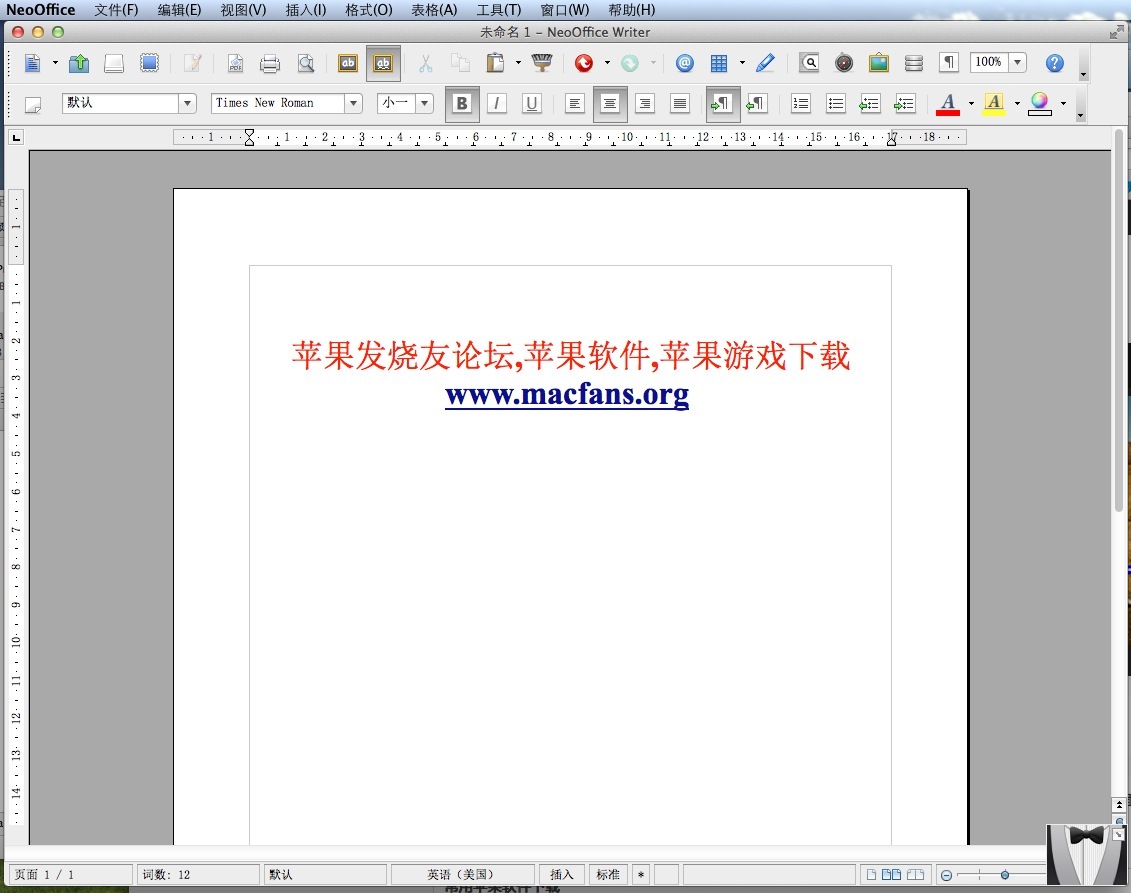
Task: Expand the Paste options arrow
Action: click(x=518, y=63)
